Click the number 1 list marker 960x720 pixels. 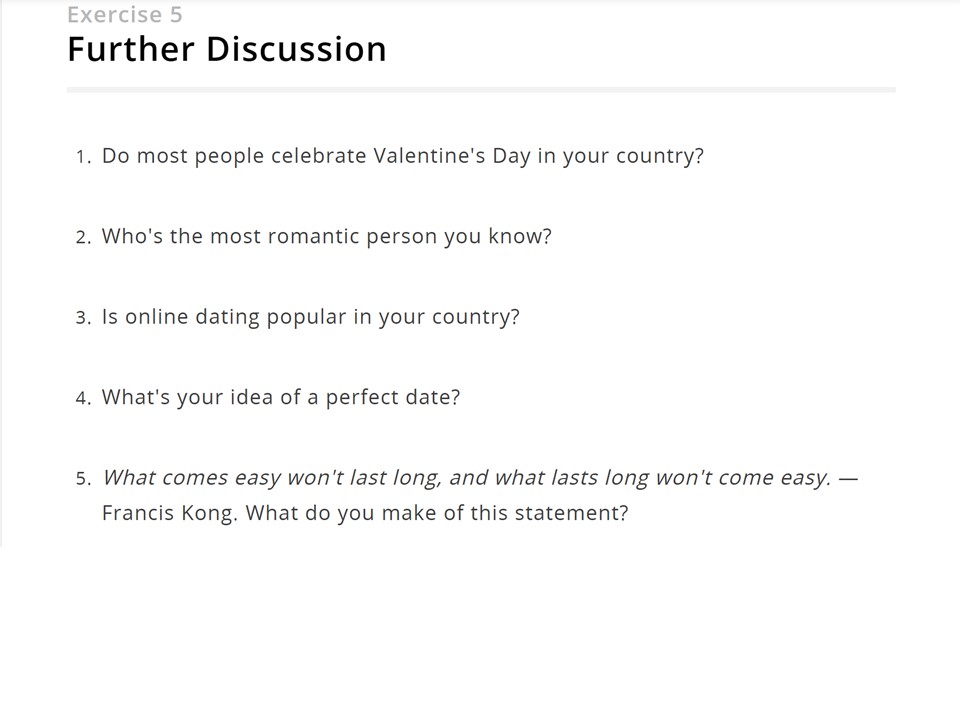[84, 157]
